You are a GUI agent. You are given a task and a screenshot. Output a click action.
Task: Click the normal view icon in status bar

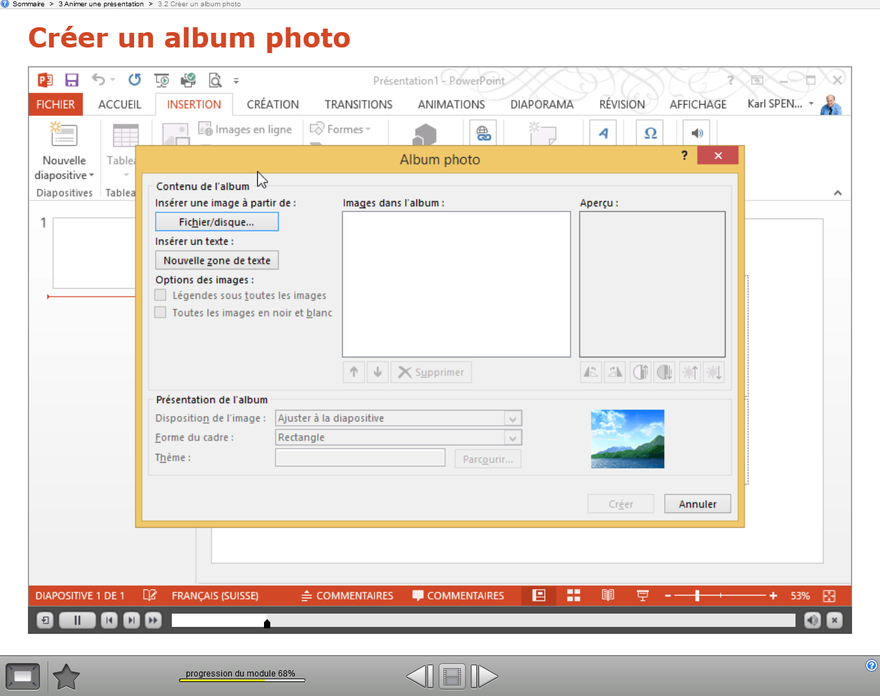point(539,596)
